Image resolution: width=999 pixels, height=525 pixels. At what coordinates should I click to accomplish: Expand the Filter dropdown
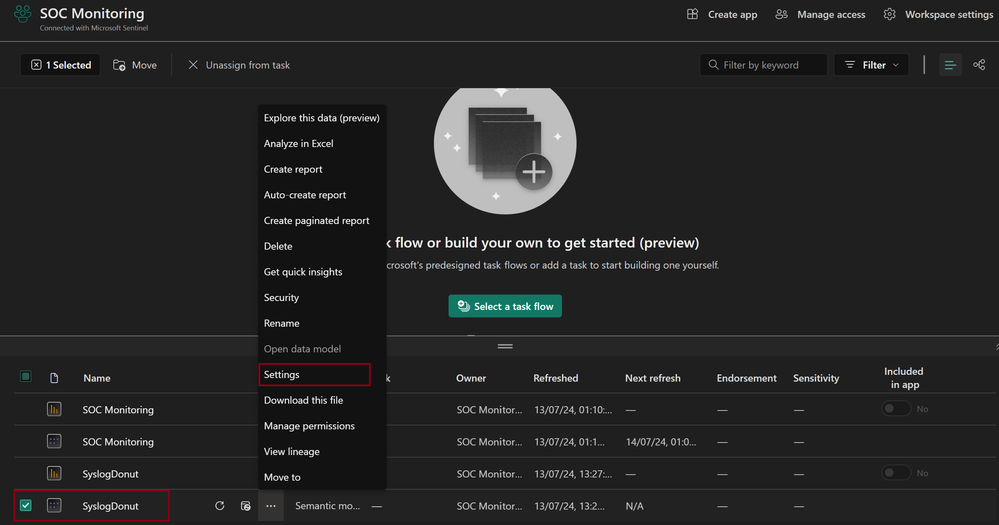pyautogui.click(x=871, y=65)
